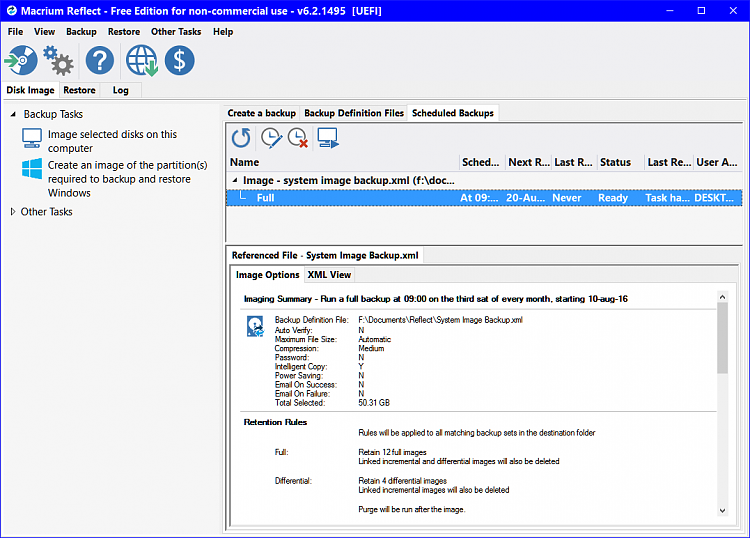
Task: Click the Imaging Summary heading text
Action: click(x=436, y=299)
